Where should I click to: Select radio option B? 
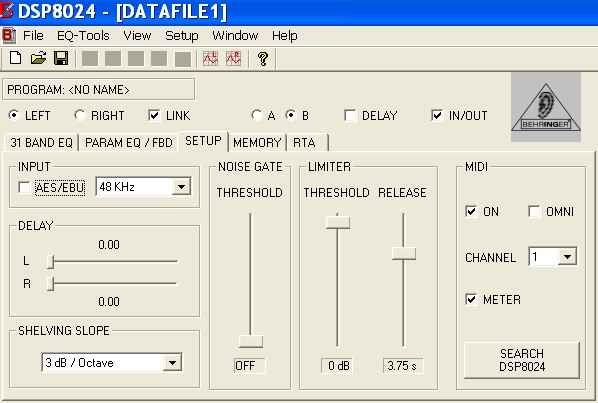[x=291, y=115]
